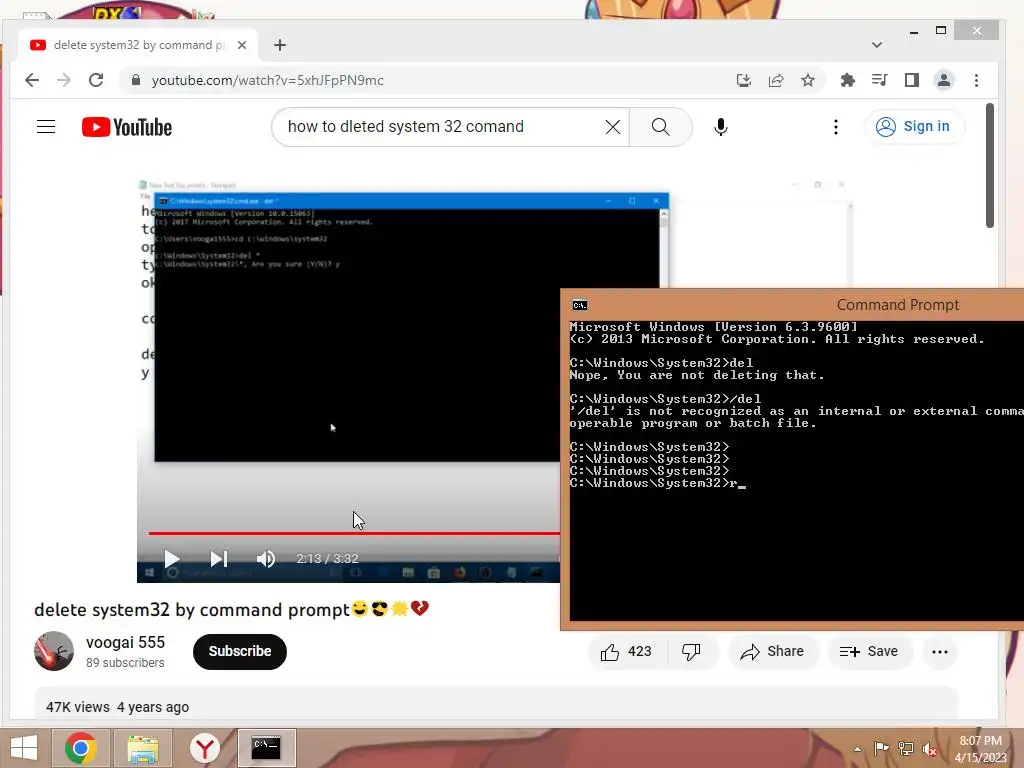Screen dimensions: 1024x768
Task: Open a new Chrome tab
Action: (280, 45)
